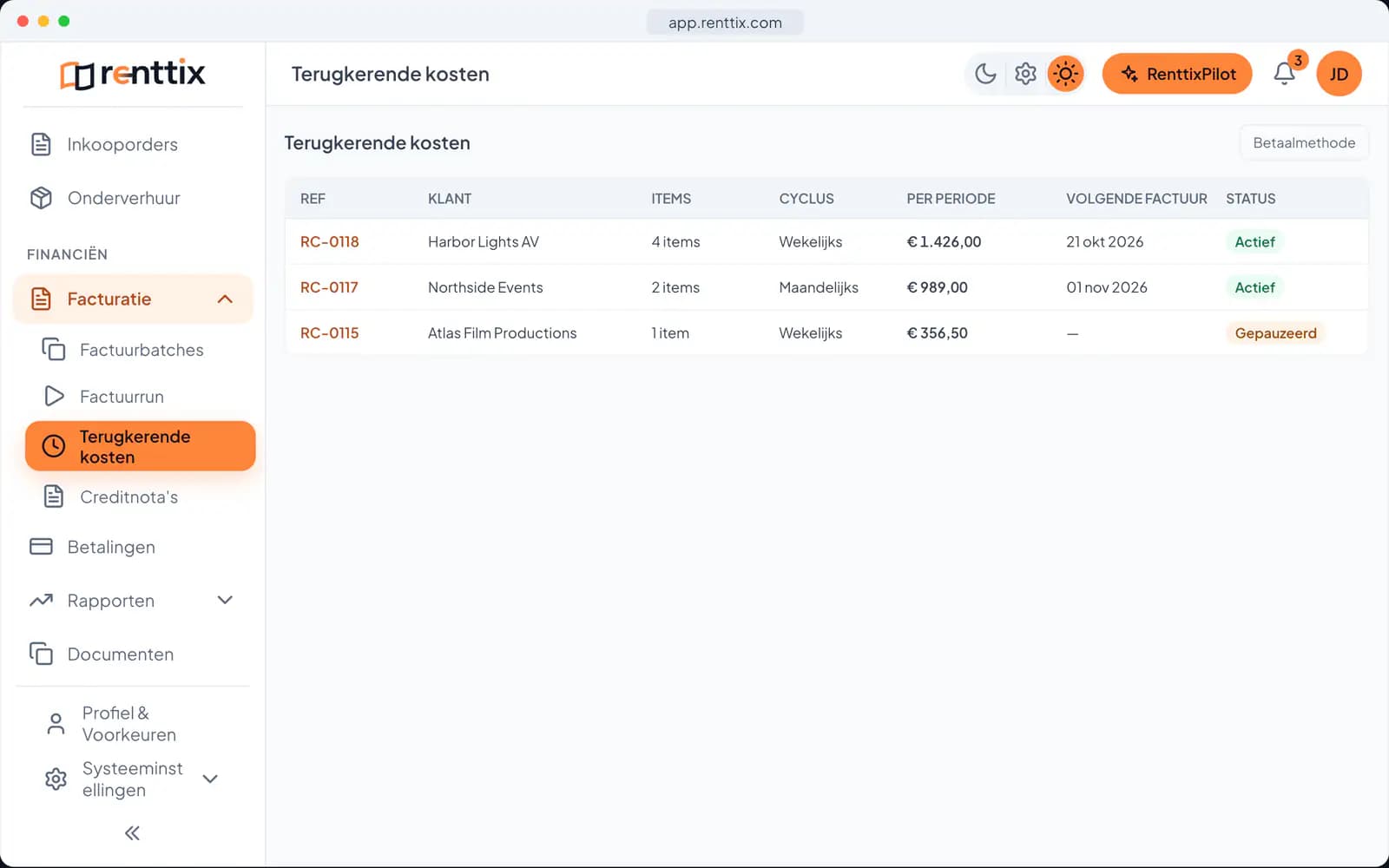
Task: Click the Facturatie invoice icon
Action: 41,299
